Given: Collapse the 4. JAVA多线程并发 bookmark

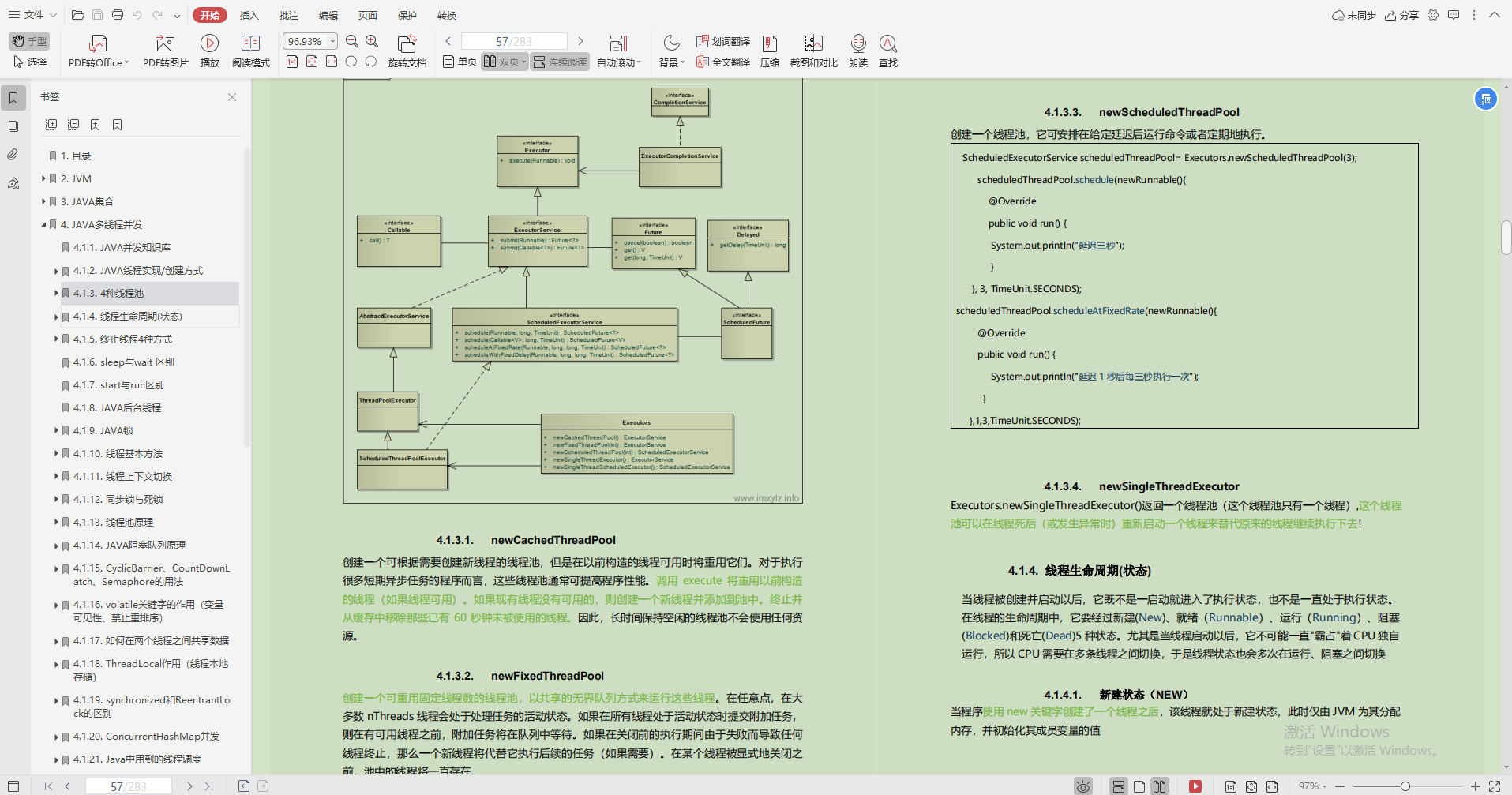Looking at the screenshot, I should point(43,225).
